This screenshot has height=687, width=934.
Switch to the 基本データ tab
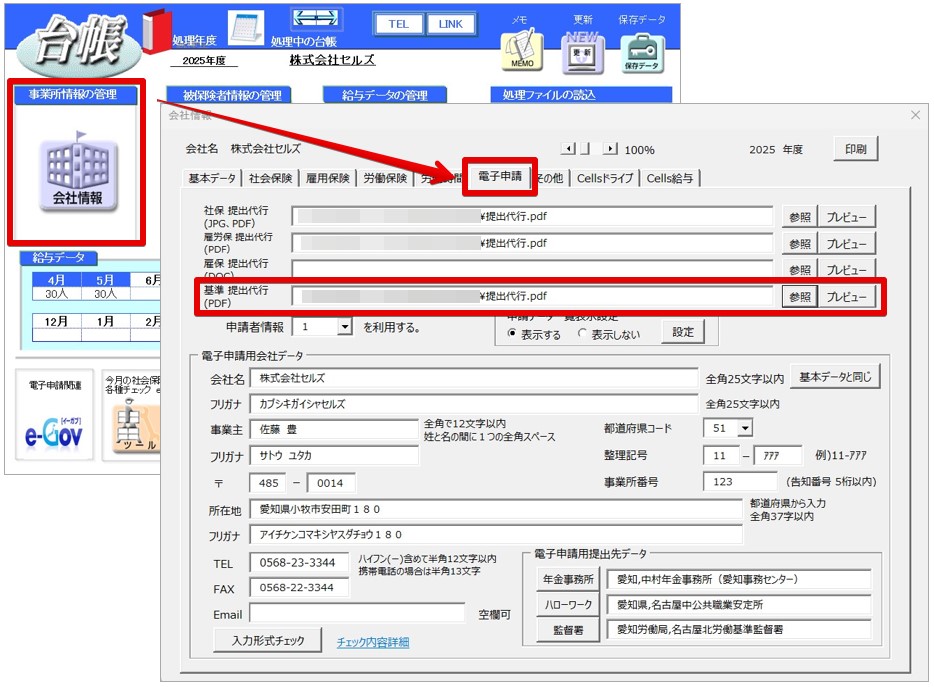pyautogui.click(x=212, y=178)
